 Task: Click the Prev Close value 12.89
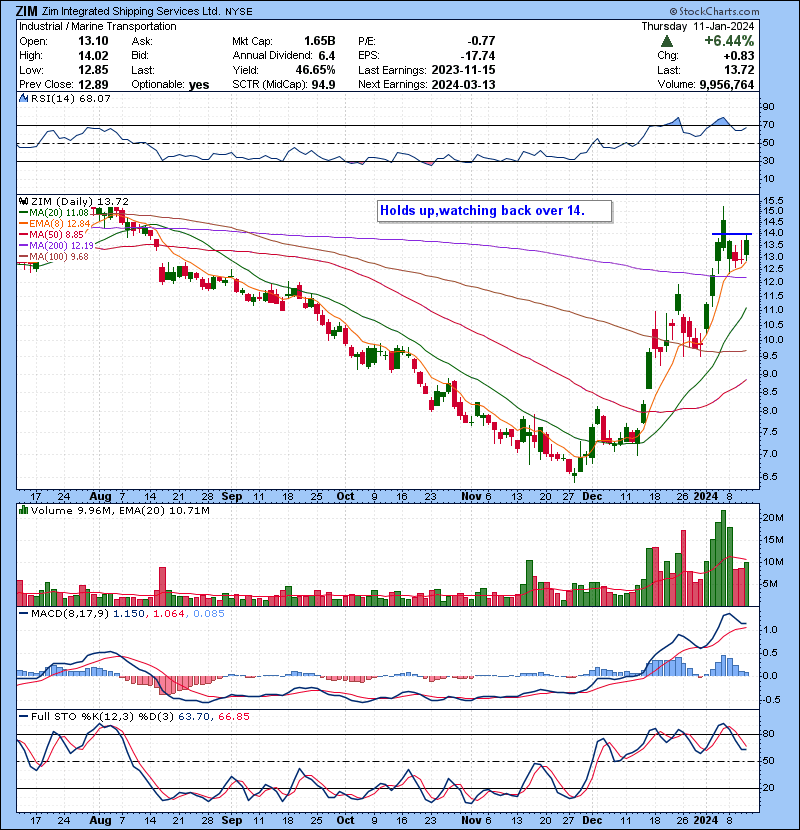(x=93, y=85)
